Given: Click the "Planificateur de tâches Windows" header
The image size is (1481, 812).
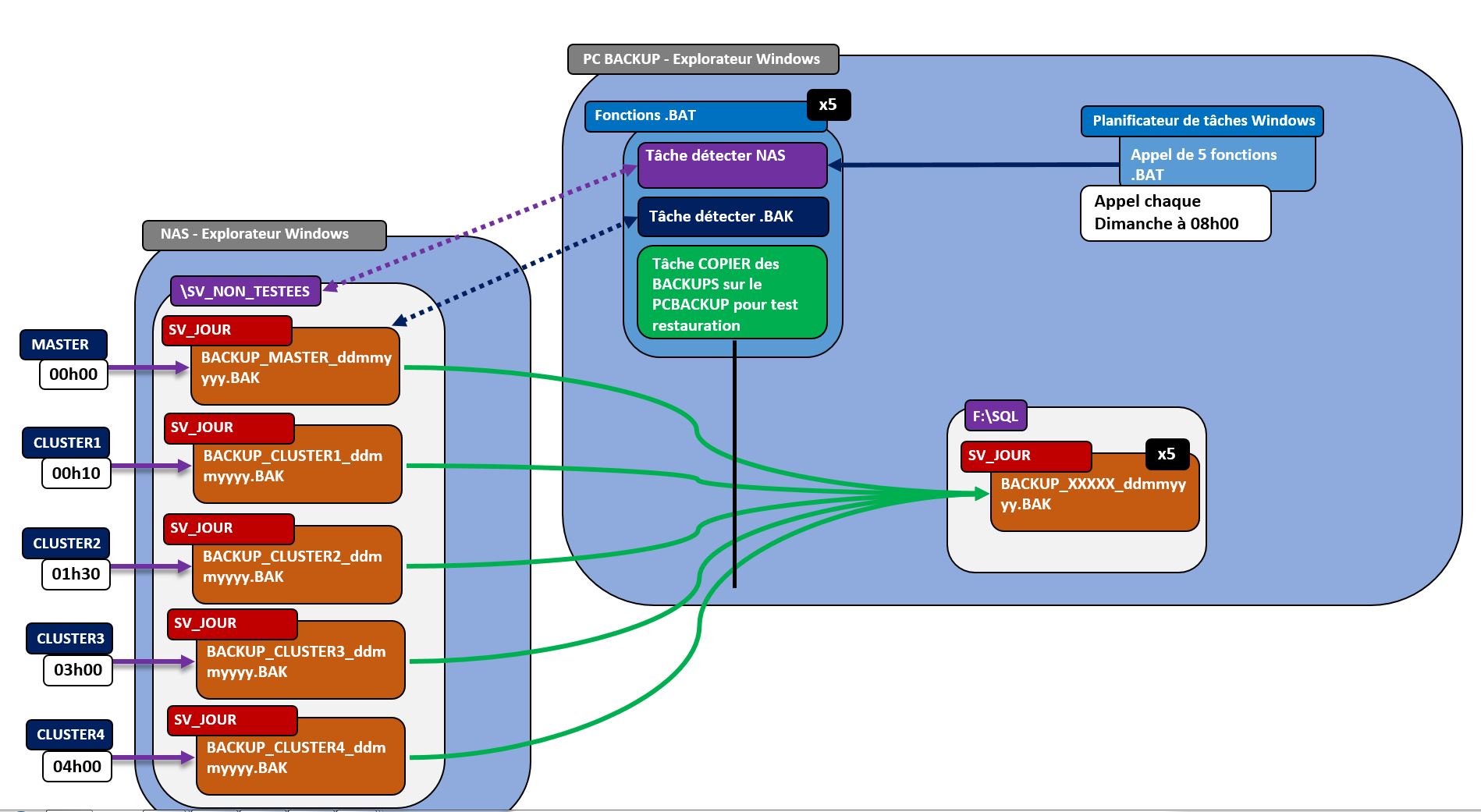Looking at the screenshot, I should click(1202, 121).
